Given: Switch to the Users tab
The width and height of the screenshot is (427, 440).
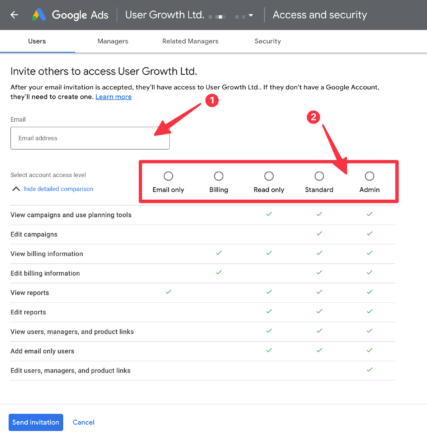Looking at the screenshot, I should [37, 41].
